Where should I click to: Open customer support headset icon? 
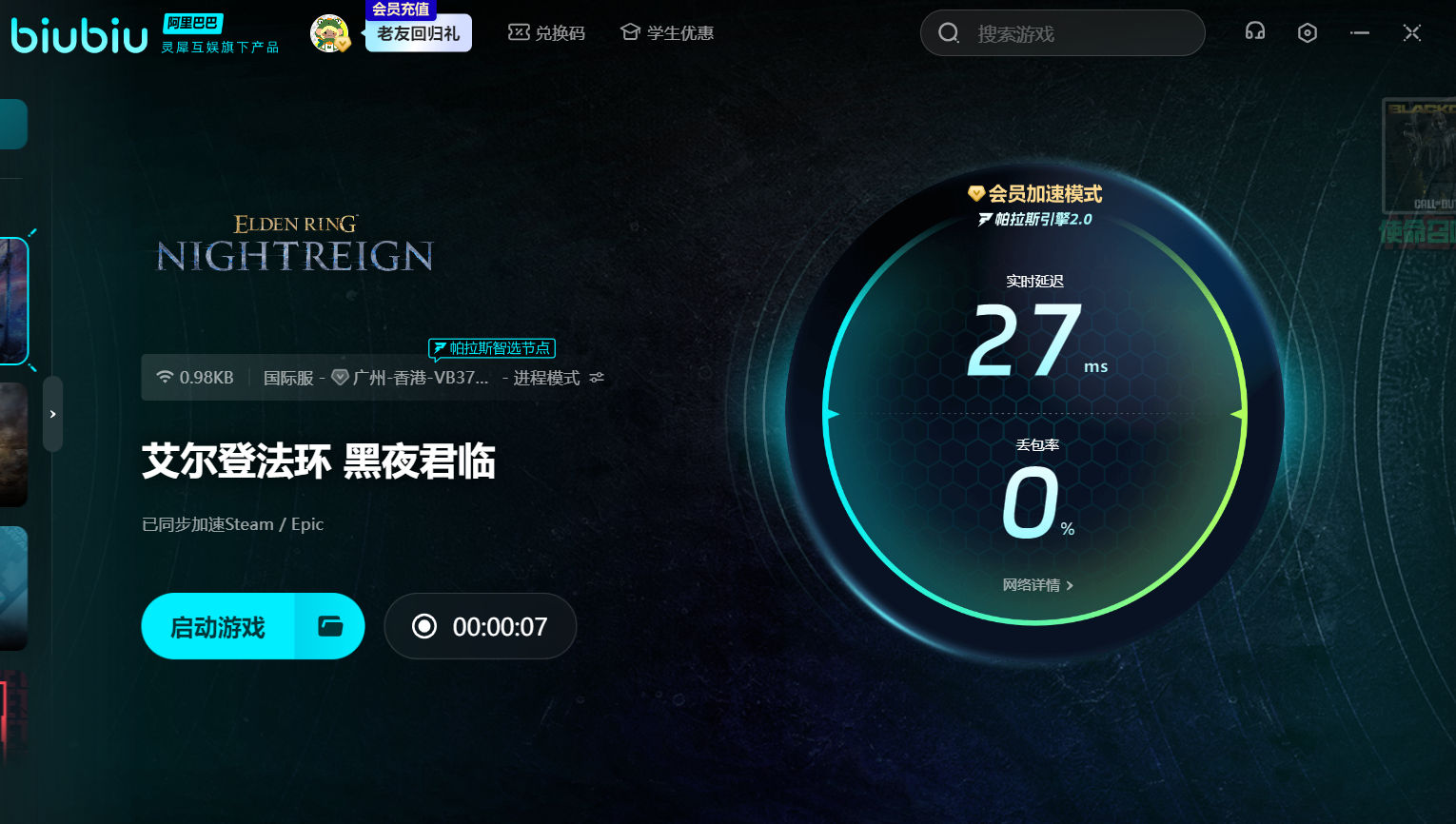[x=1254, y=32]
